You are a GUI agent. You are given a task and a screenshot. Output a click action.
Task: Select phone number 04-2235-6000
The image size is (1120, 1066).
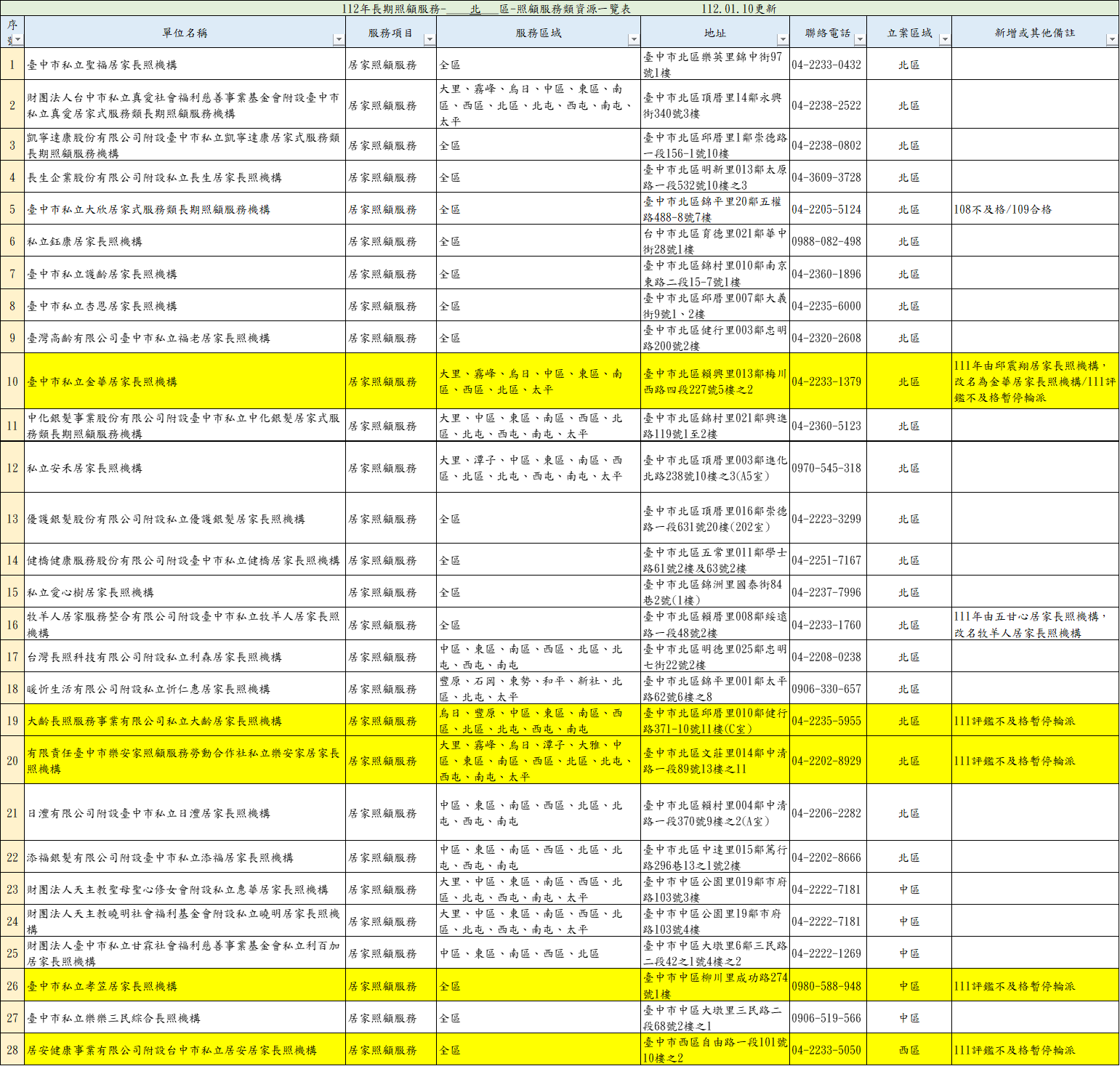[828, 306]
